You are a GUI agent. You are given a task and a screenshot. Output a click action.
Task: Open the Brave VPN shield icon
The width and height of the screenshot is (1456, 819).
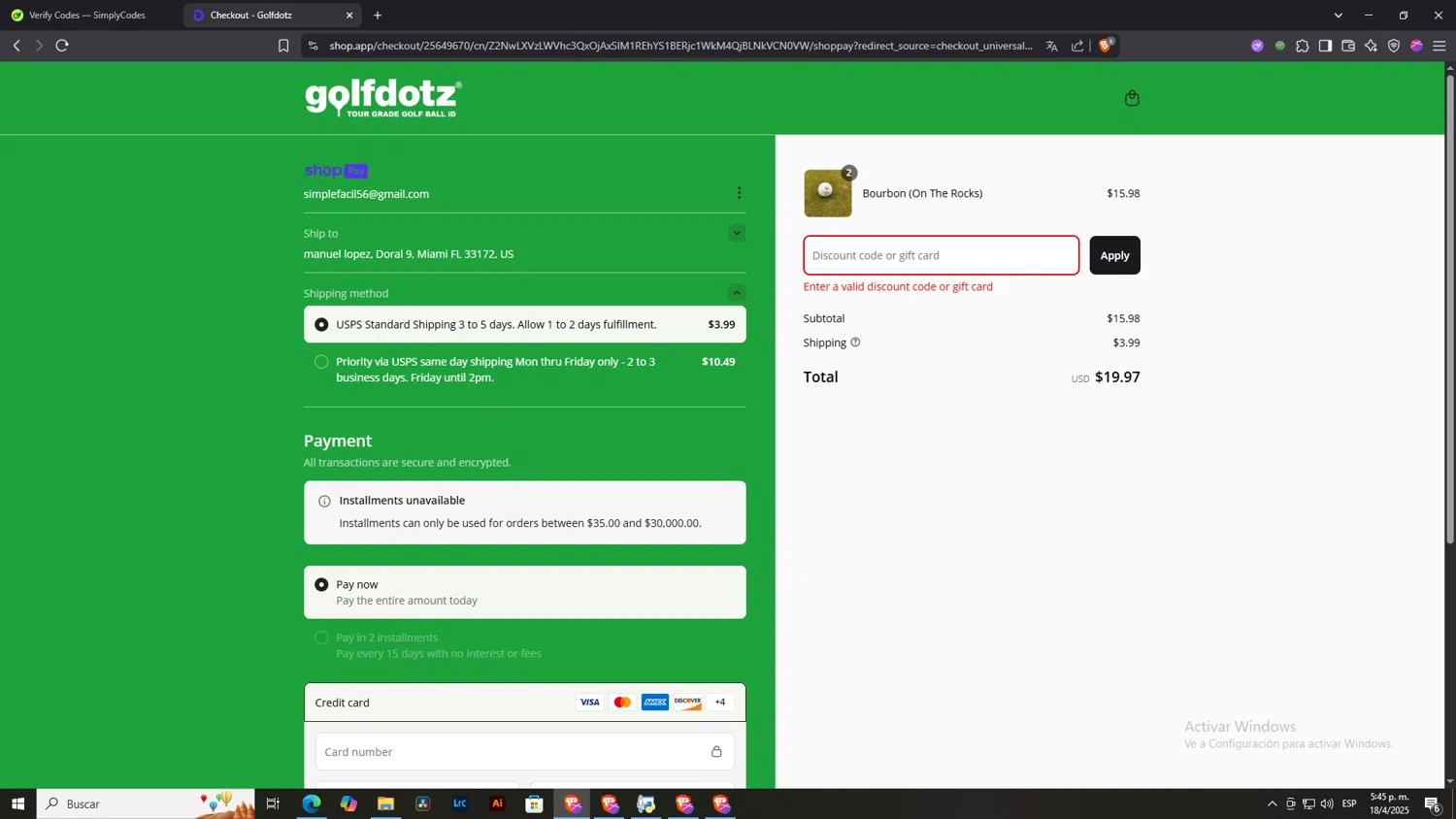pos(1394,46)
